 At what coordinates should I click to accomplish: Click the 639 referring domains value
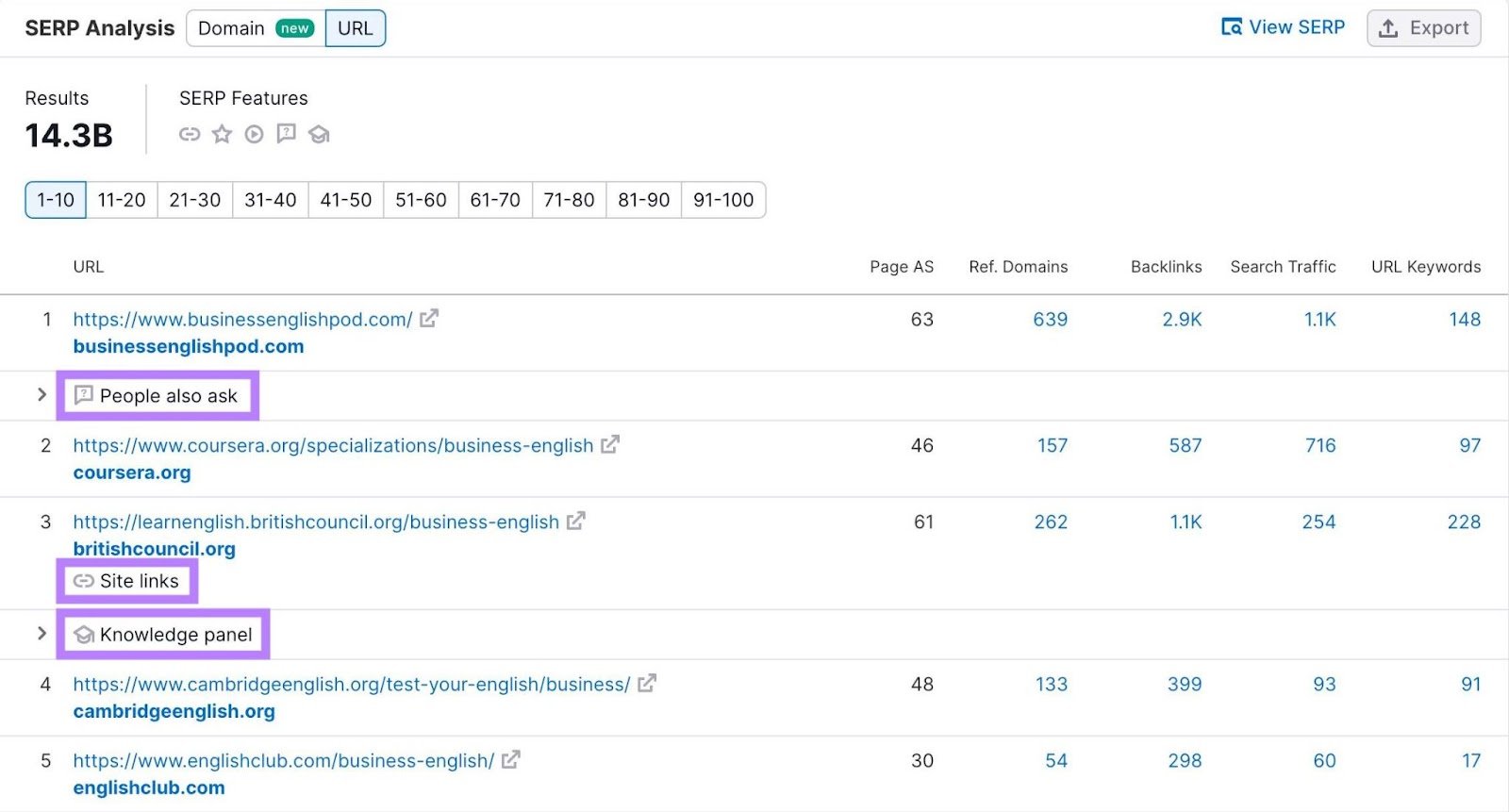(x=1050, y=320)
